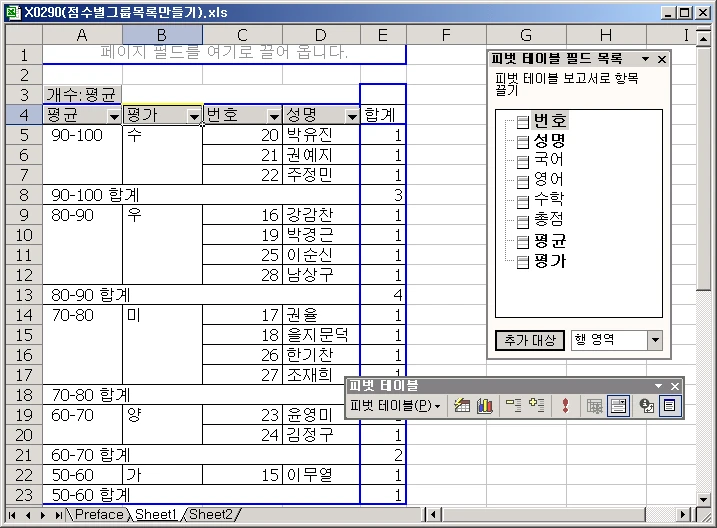
Task: Click the 개수:평균 data field button
Action: click(82, 95)
